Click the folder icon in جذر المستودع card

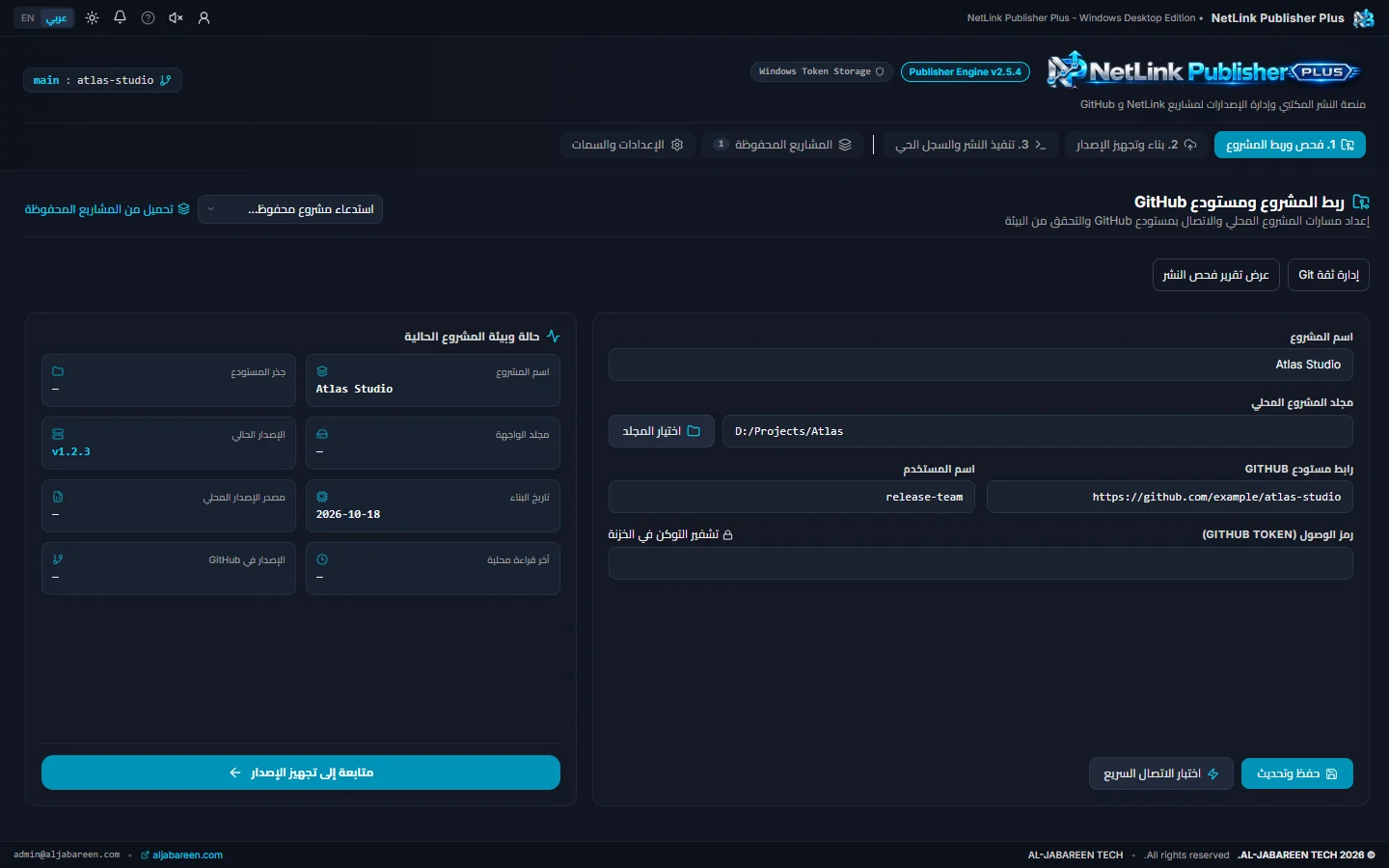click(x=58, y=371)
